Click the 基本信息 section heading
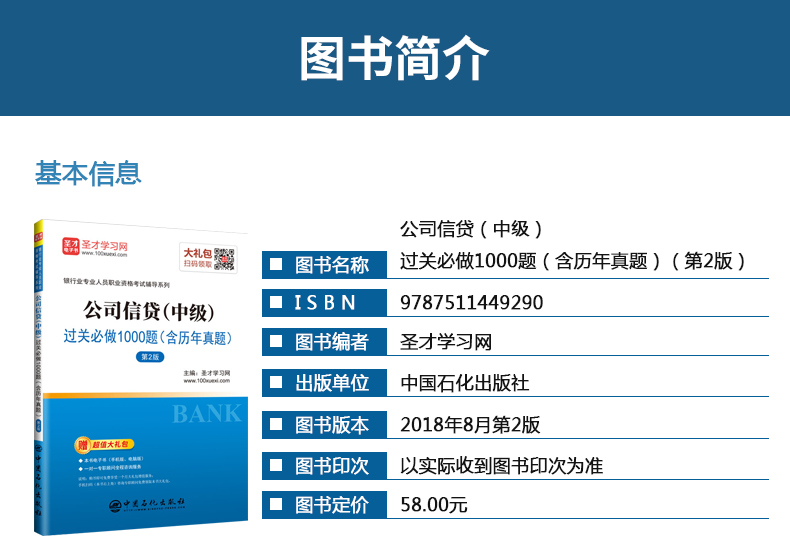 click(88, 173)
